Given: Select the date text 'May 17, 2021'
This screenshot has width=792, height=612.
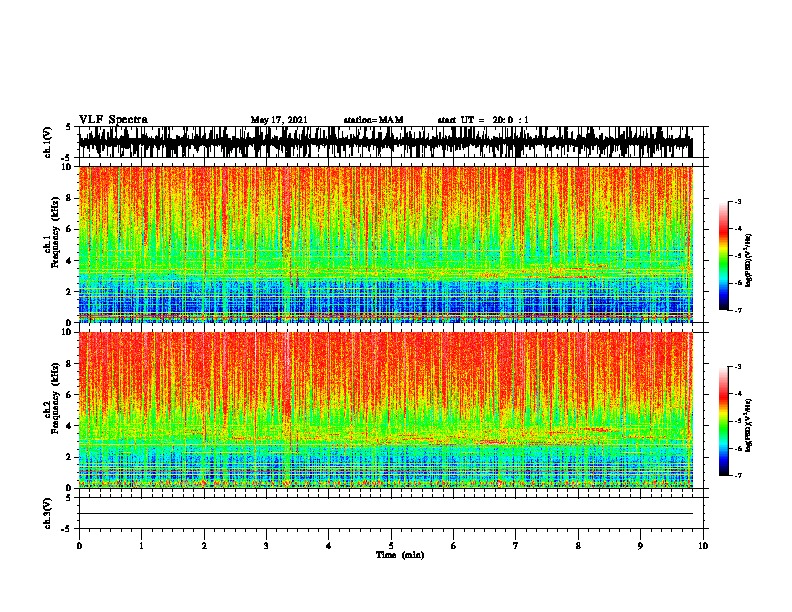Looking at the screenshot, I should (279, 120).
